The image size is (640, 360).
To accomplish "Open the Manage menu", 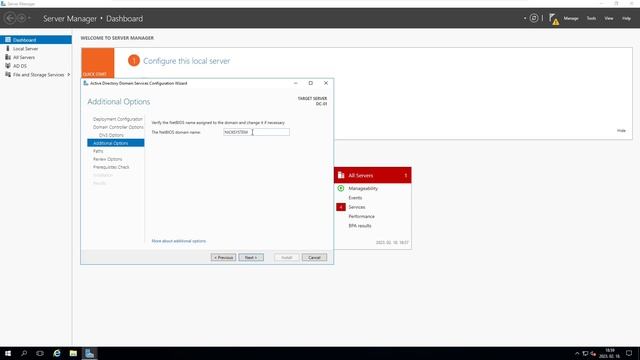I will pos(571,18).
